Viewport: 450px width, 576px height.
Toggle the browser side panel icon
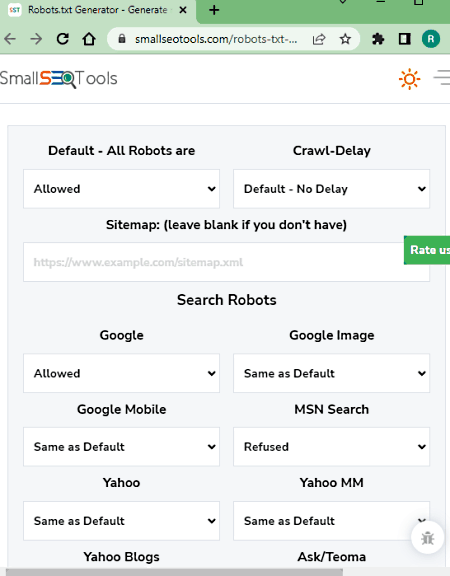click(x=404, y=39)
